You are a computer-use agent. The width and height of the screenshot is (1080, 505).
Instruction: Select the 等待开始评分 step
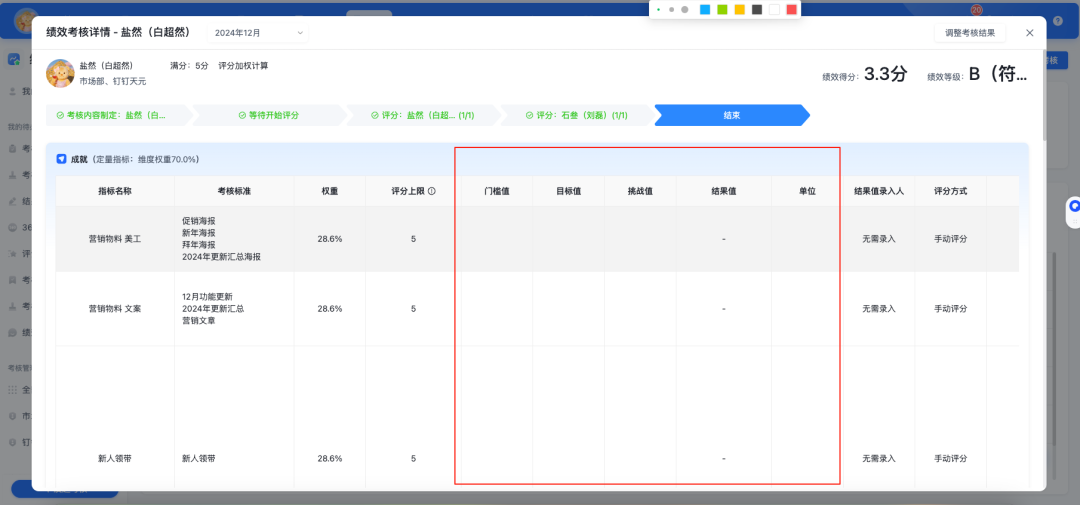(268, 115)
